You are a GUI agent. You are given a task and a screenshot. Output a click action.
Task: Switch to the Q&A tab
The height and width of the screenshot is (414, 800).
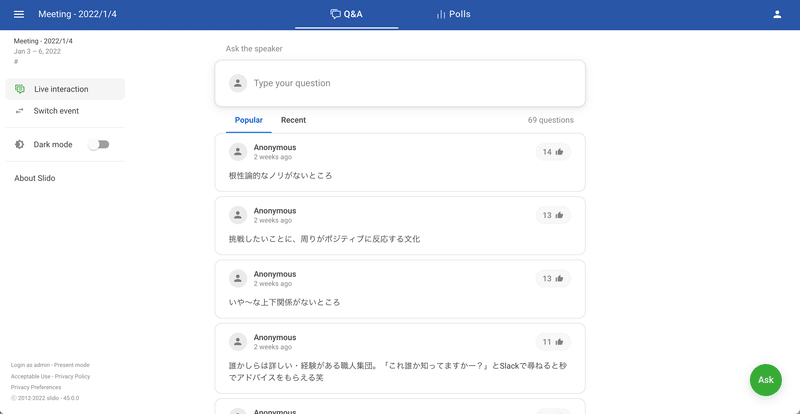coord(346,14)
